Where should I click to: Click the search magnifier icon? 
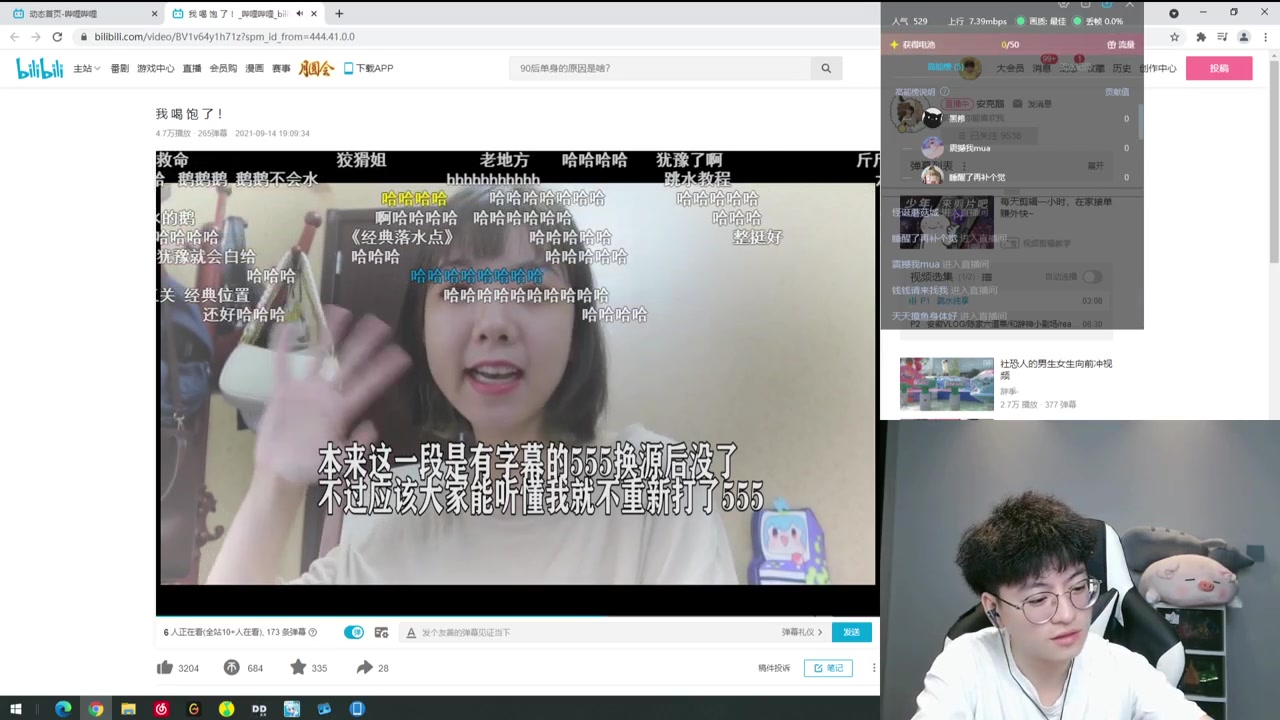coord(826,68)
